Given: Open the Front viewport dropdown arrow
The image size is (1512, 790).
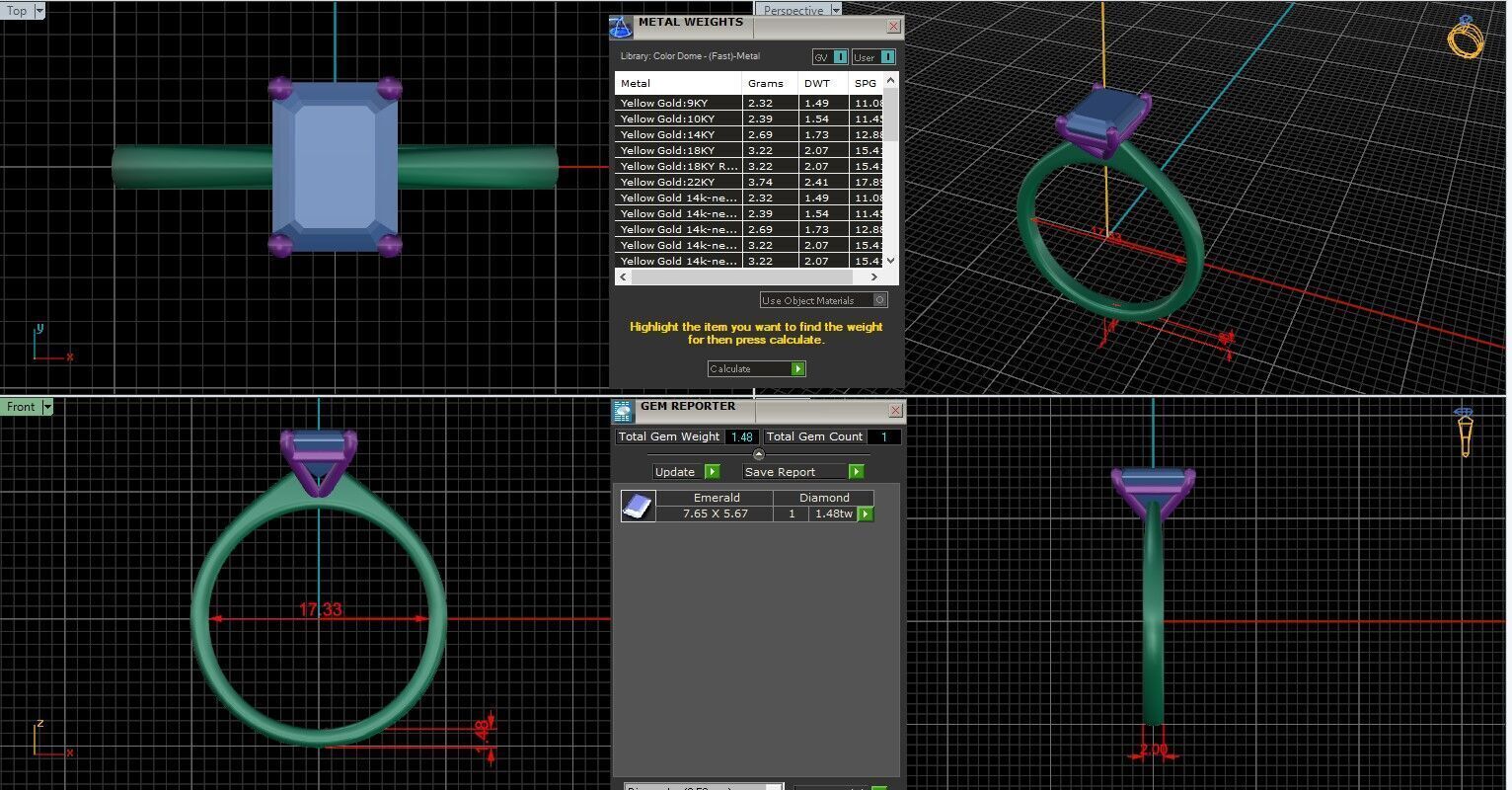Looking at the screenshot, I should [46, 407].
